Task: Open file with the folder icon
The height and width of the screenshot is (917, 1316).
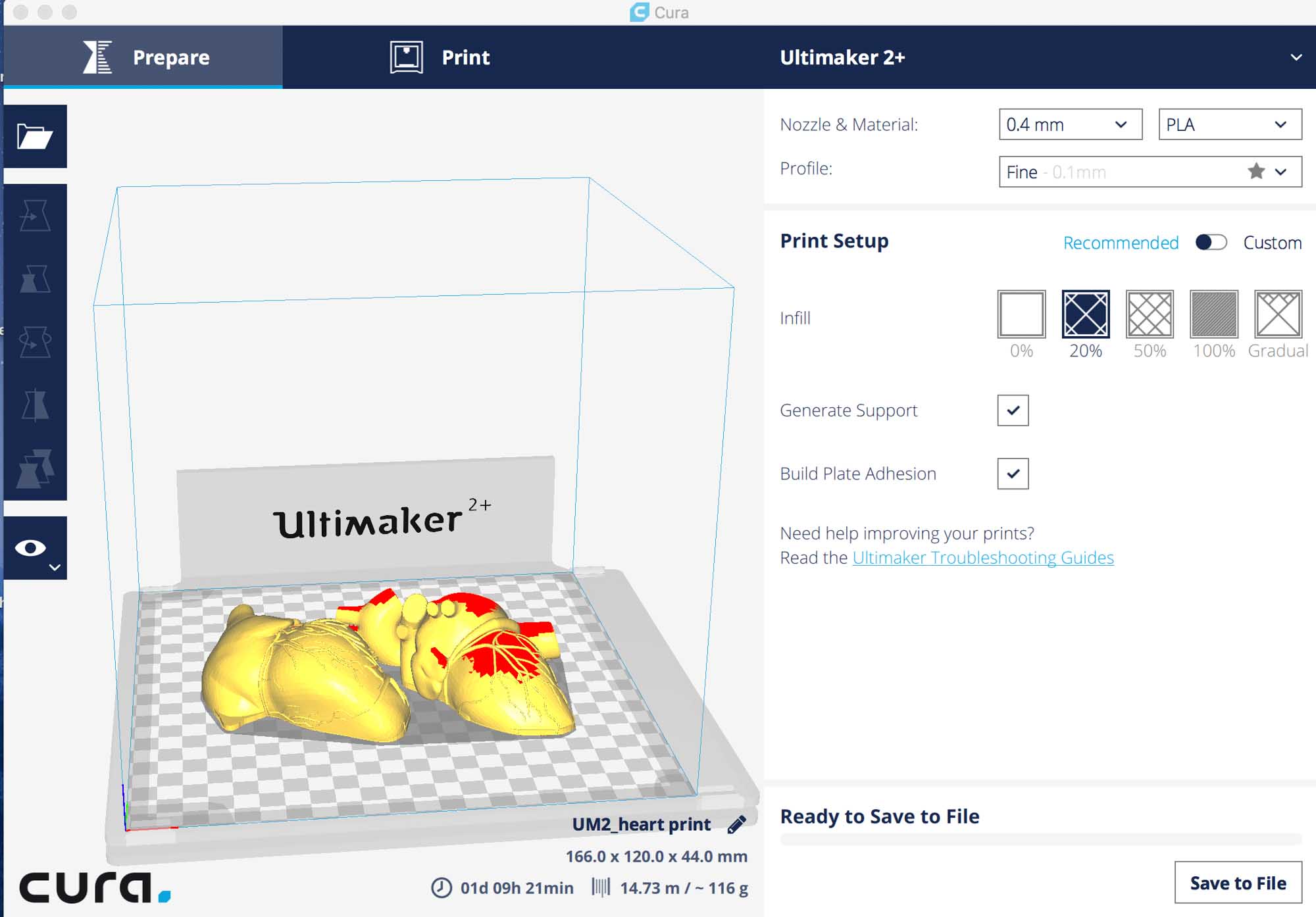Action: (x=35, y=136)
